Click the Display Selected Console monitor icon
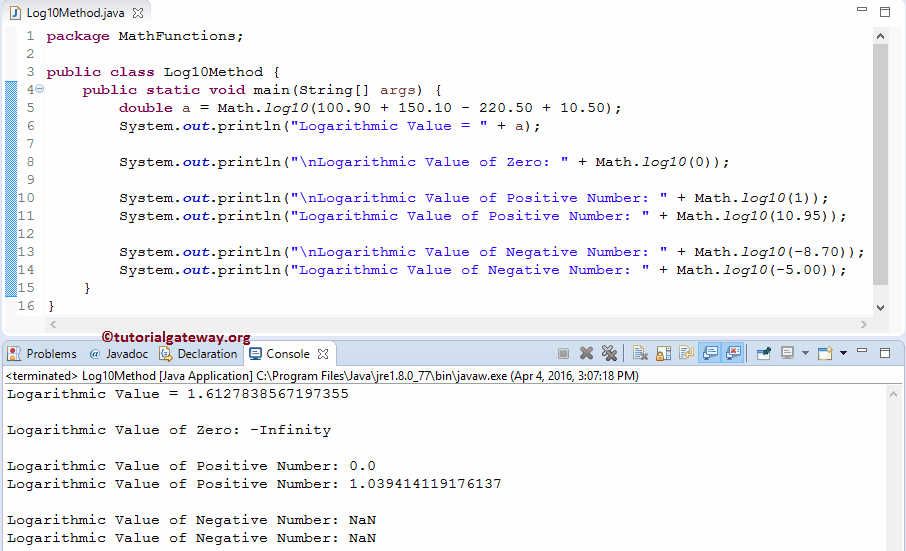The image size is (906, 551). click(787, 353)
